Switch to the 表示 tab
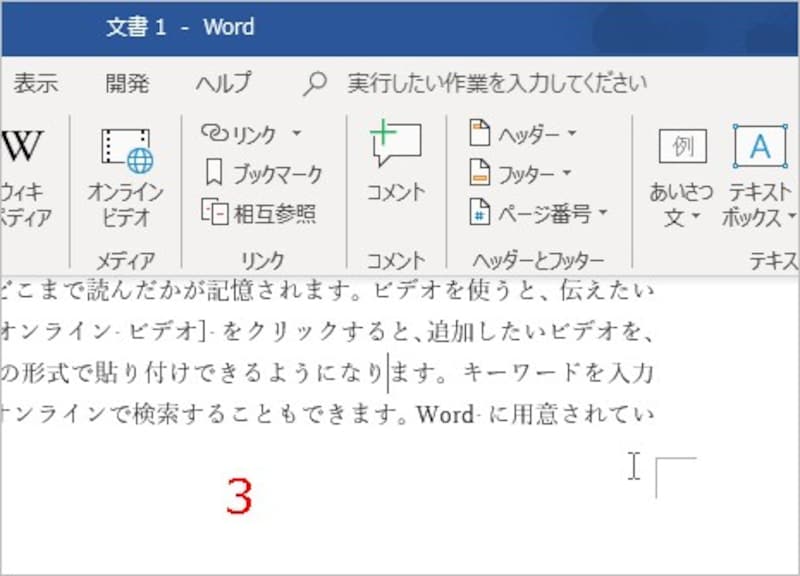The height and width of the screenshot is (576, 800). (x=36, y=83)
